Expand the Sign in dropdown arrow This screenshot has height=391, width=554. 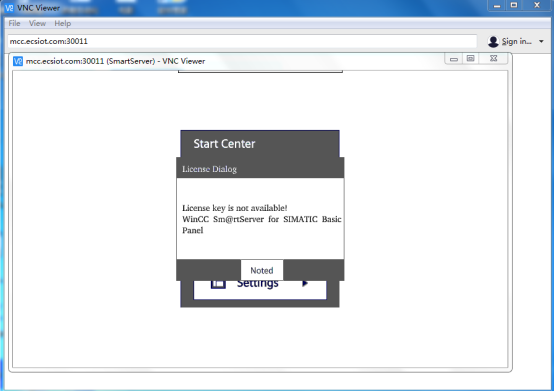coord(541,42)
